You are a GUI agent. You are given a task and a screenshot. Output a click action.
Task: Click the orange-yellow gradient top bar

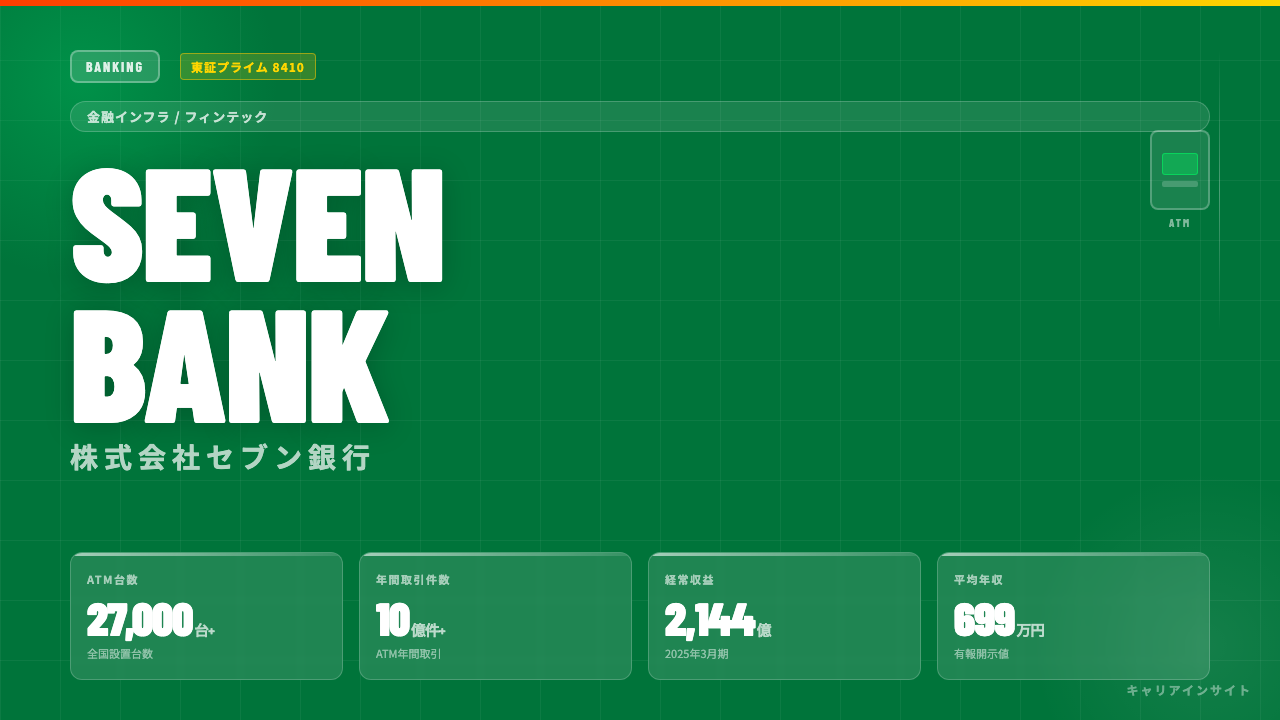pos(640,3)
